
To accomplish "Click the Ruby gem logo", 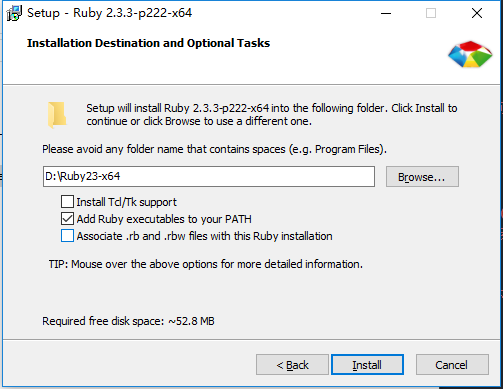I will coord(470,54).
